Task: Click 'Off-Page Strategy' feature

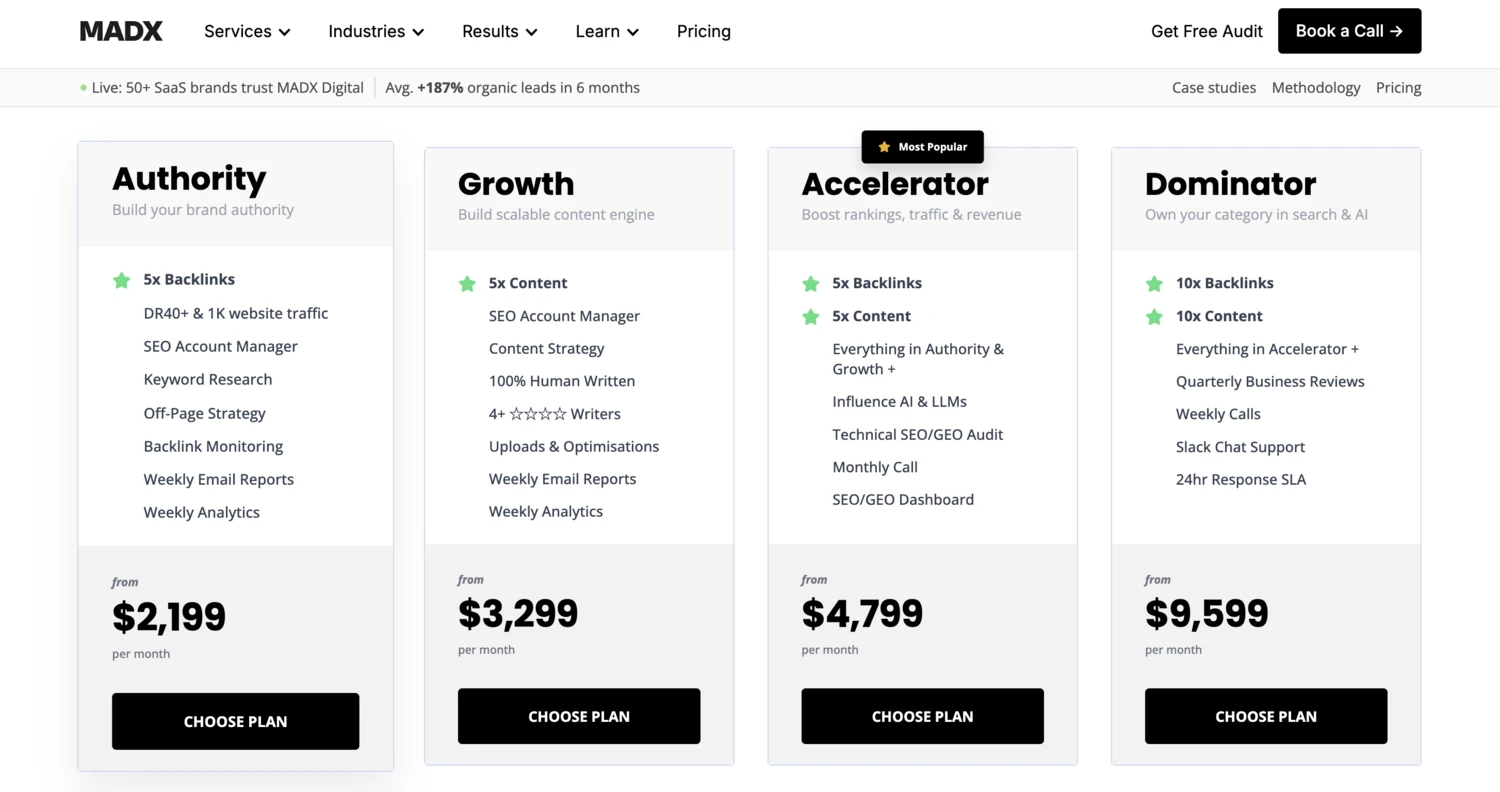Action: tap(205, 413)
